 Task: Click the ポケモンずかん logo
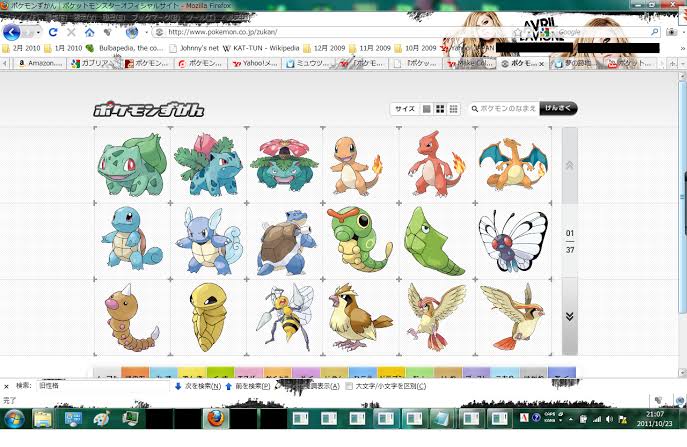(x=149, y=110)
